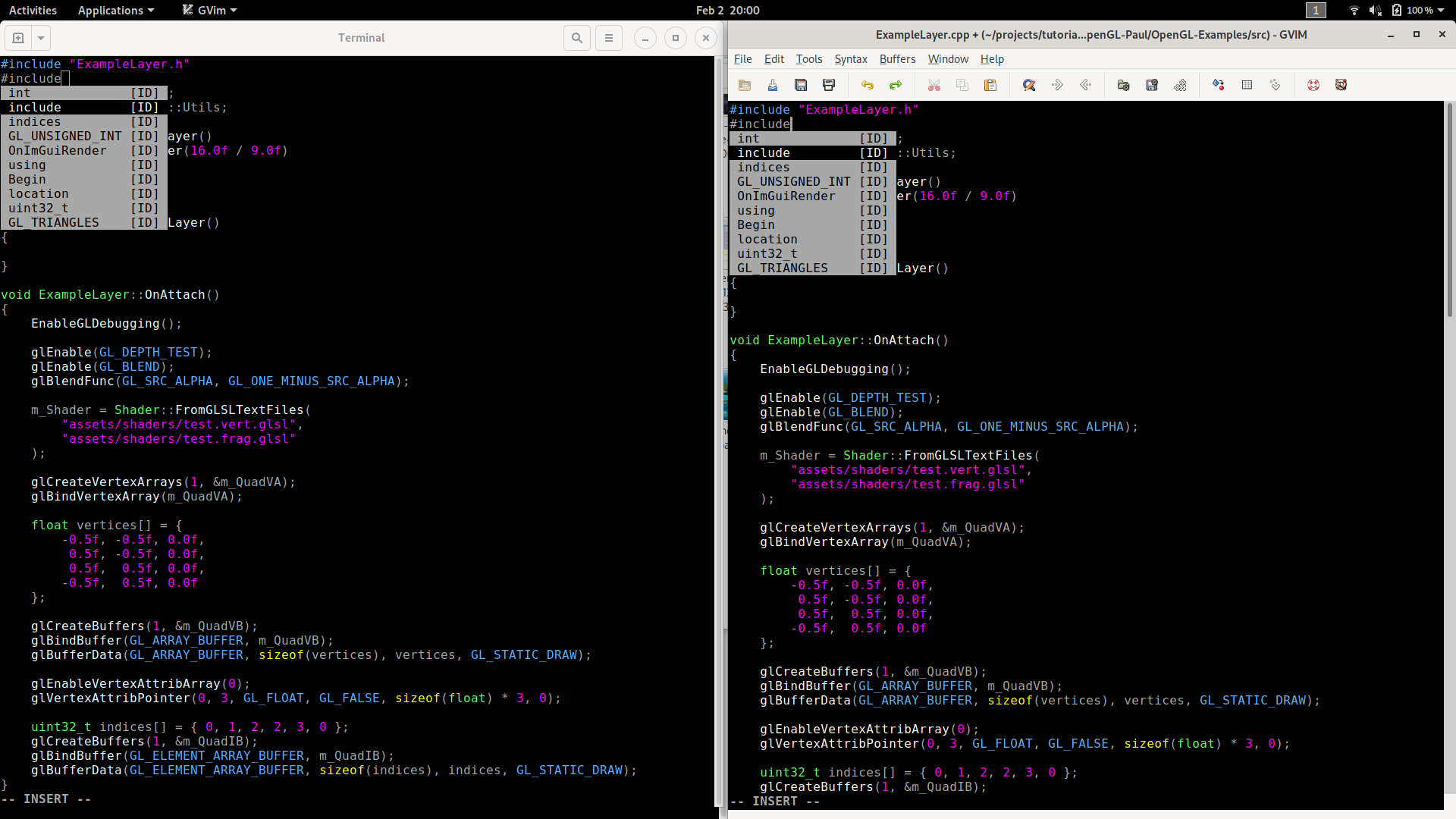Open the Applications menu in top bar

(x=115, y=10)
